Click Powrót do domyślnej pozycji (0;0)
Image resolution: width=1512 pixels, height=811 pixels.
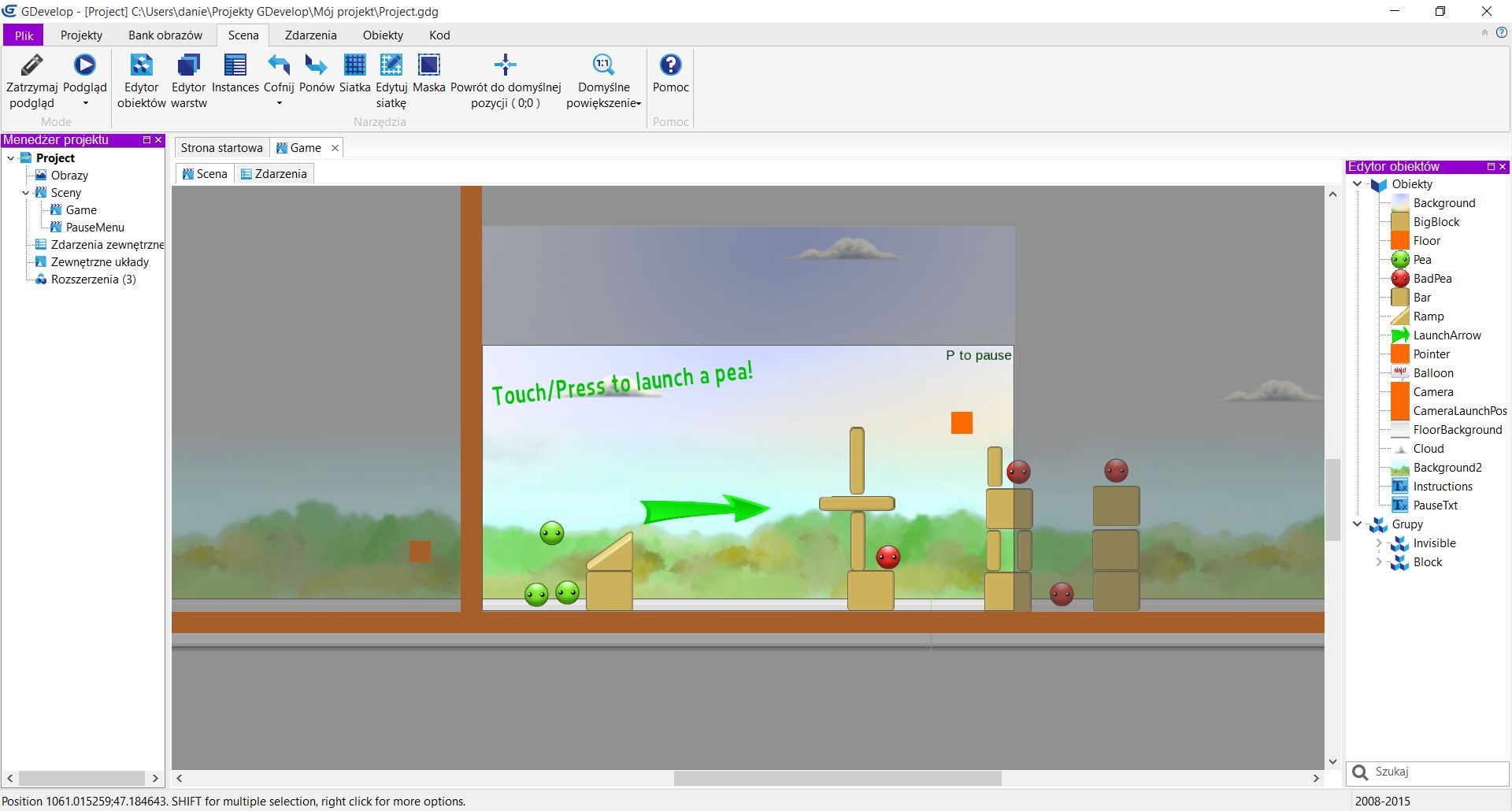point(504,67)
